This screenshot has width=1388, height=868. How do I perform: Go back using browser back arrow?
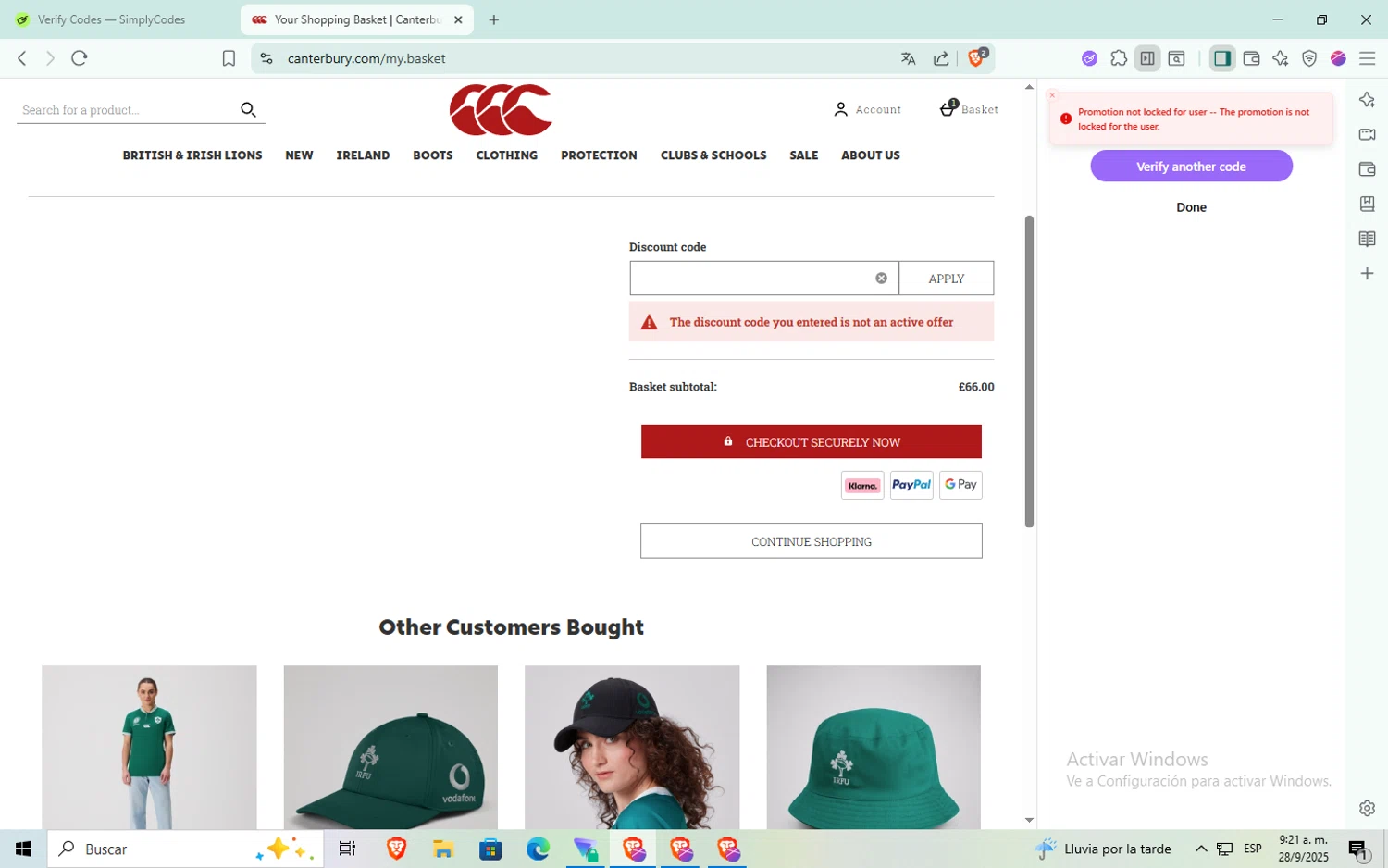[x=22, y=58]
